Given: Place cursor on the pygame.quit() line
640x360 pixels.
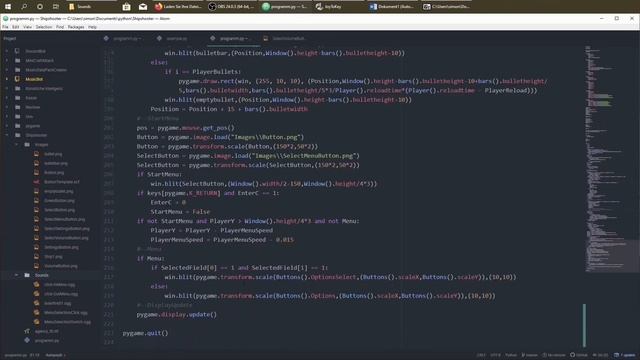Looking at the screenshot, I should coord(145,333).
